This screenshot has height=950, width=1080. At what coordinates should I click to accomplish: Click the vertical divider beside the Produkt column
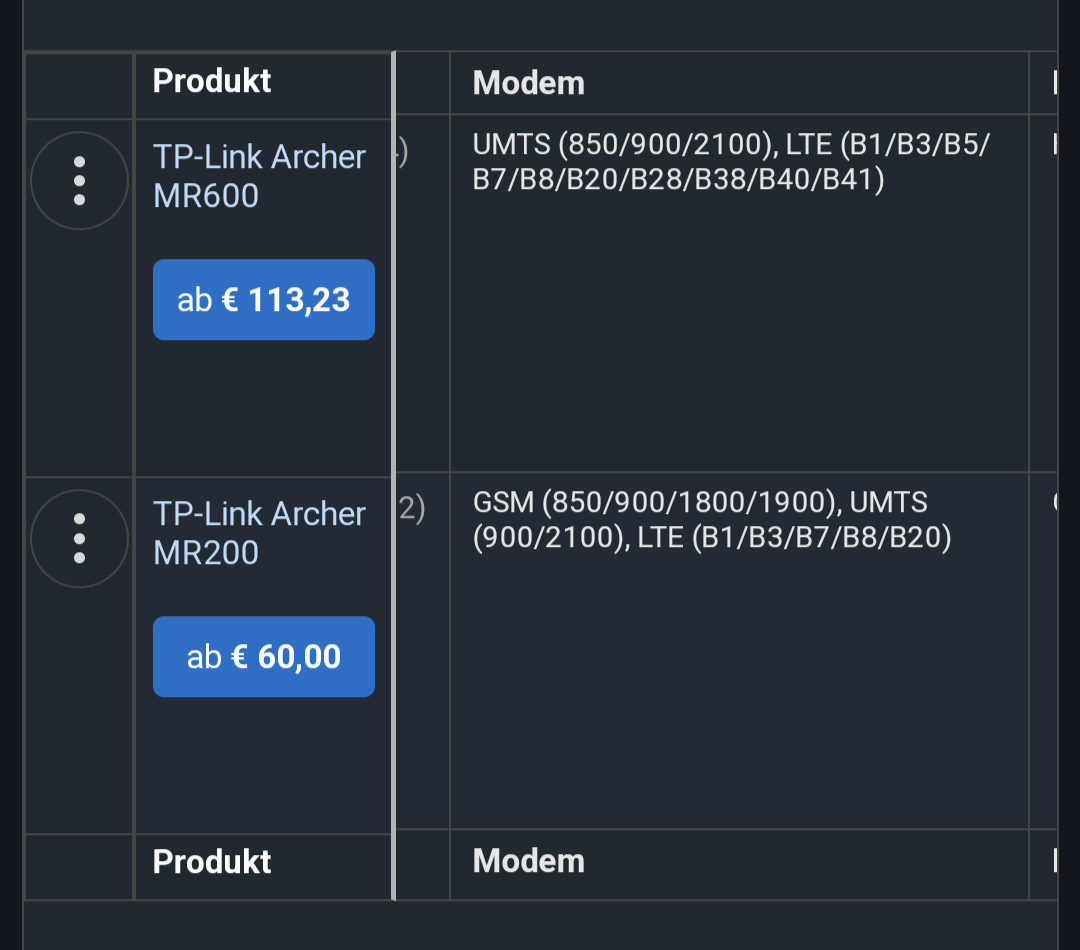[394, 475]
